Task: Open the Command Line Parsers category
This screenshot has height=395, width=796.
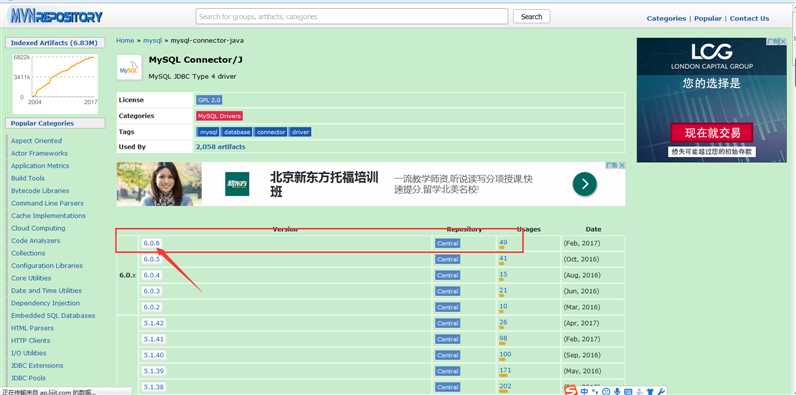Action: [x=47, y=204]
